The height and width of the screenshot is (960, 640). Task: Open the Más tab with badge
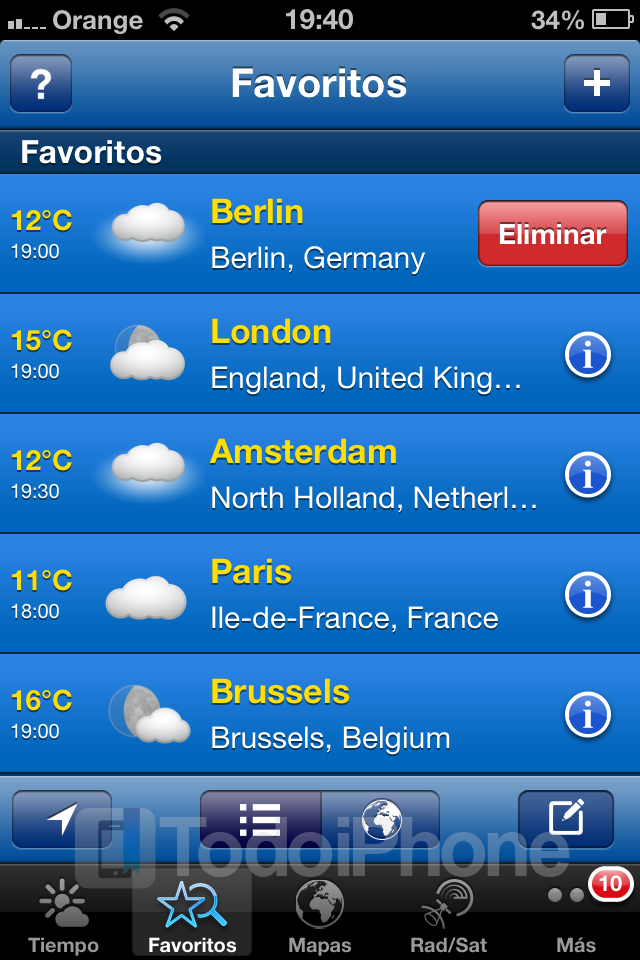(576, 913)
